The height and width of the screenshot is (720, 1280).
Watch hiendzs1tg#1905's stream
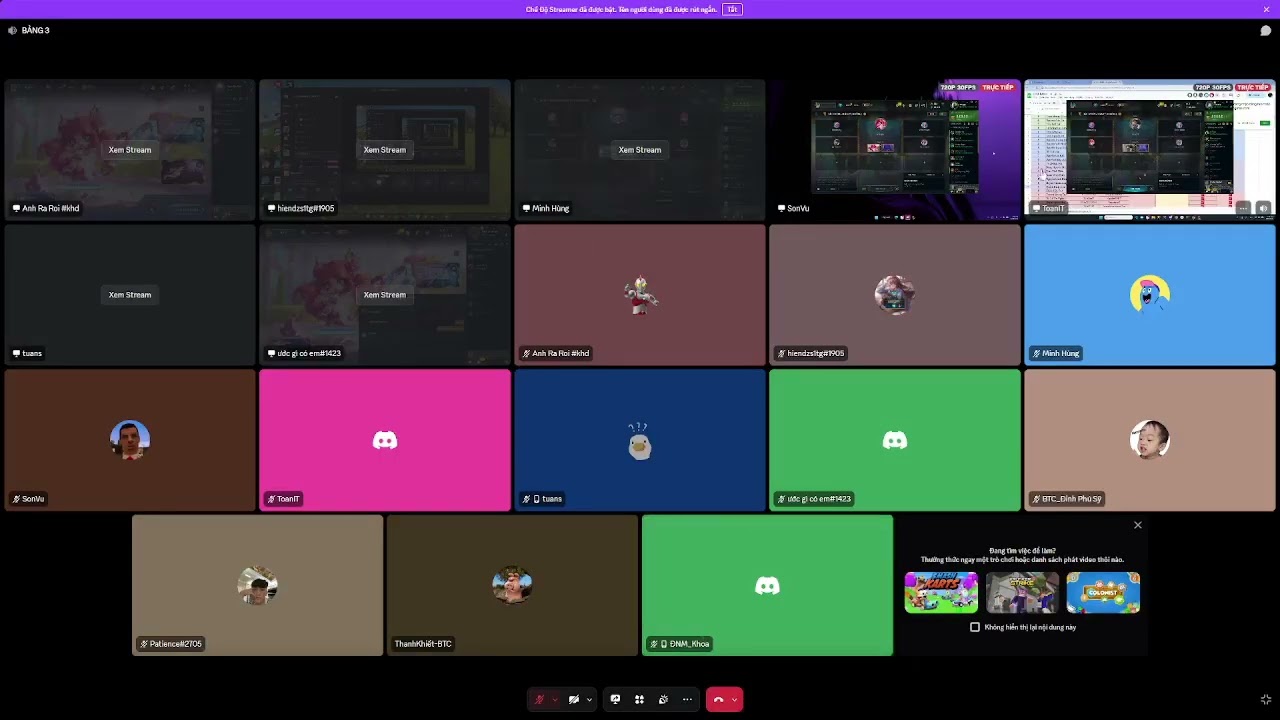(385, 150)
